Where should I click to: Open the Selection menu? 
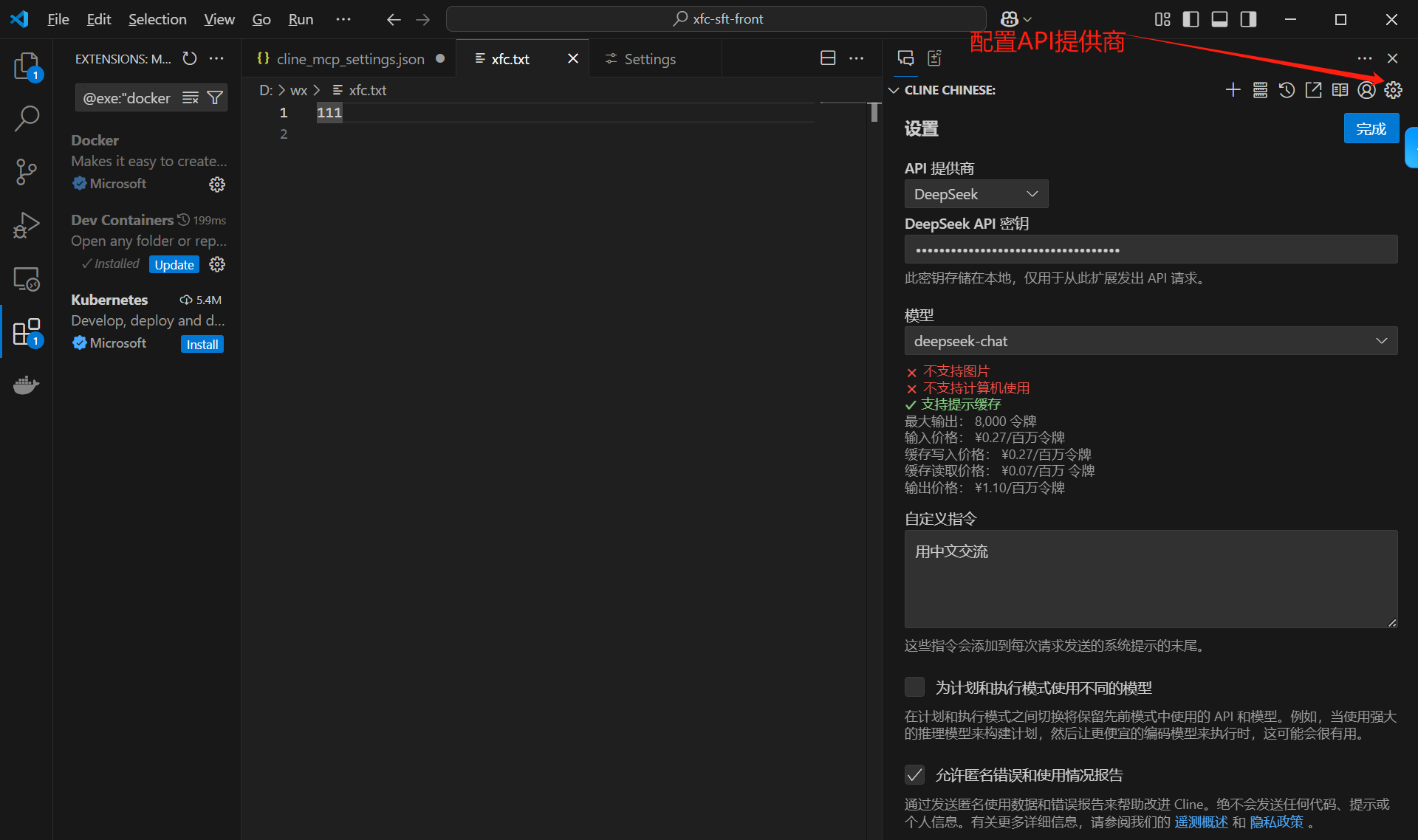tap(157, 19)
